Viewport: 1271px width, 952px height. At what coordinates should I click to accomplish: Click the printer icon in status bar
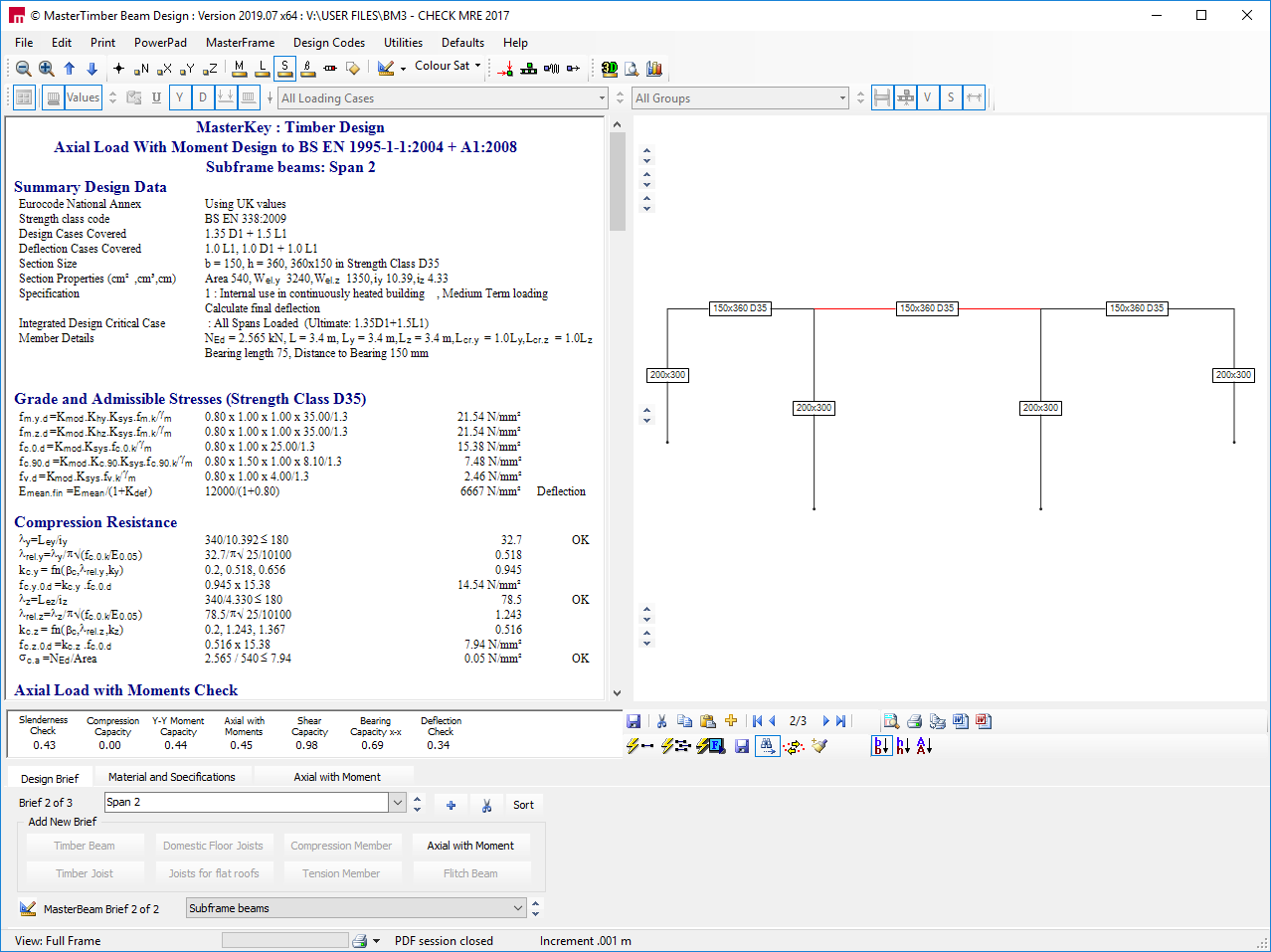(x=360, y=941)
